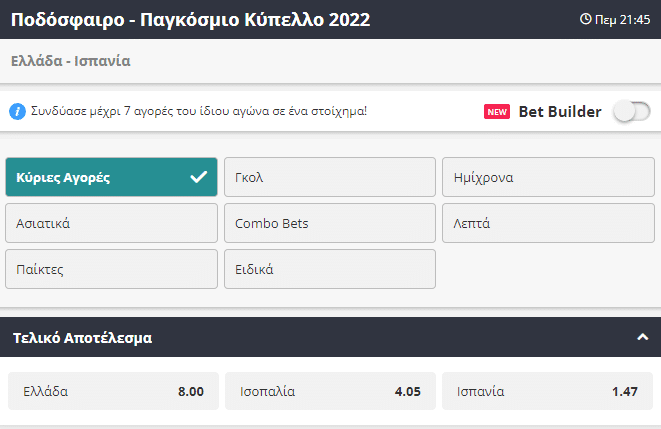Click the checkmark on Κύριες Αγορές
Screen dimensions: 661x429
198,178
